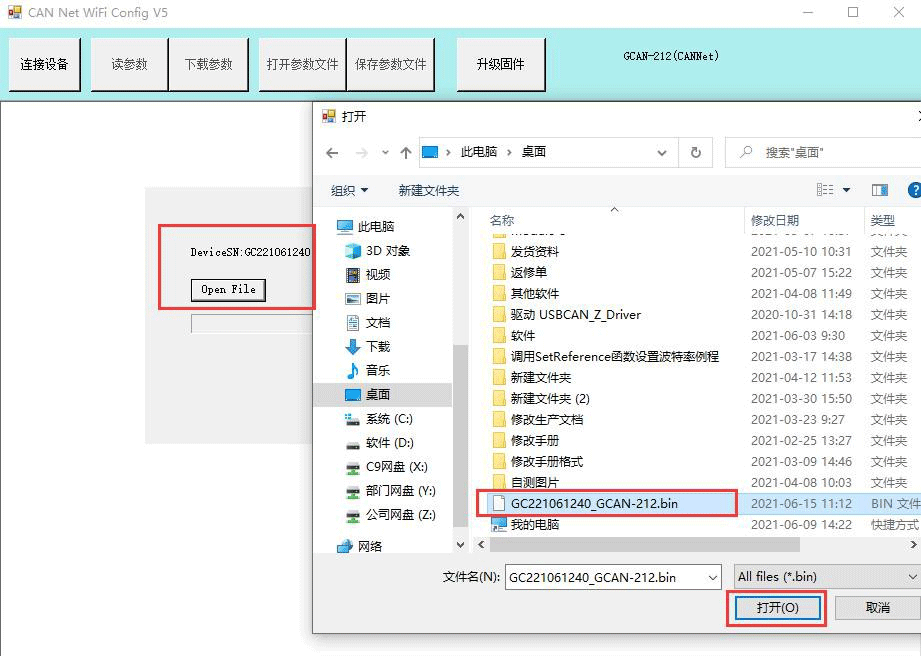
Task: Click 新建文件夹 button
Action: click(x=428, y=190)
